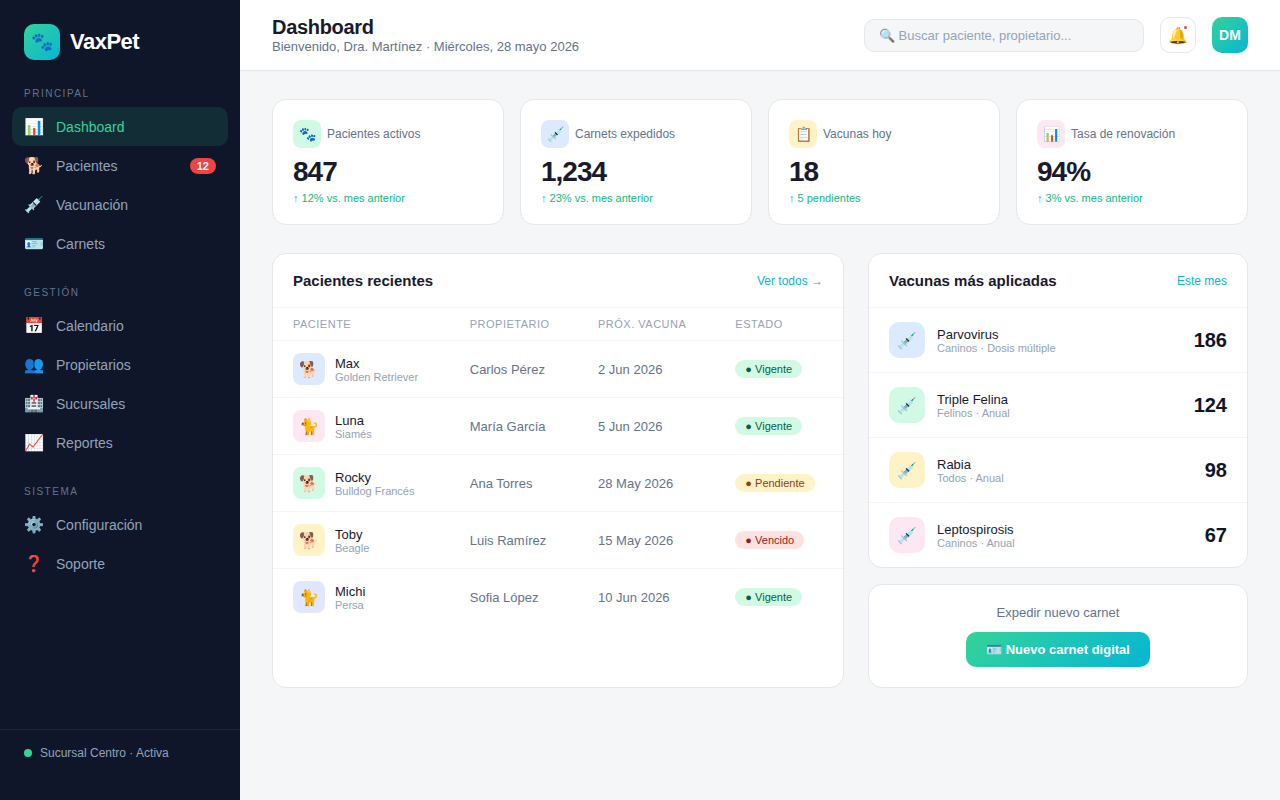Click Rocky's 'Pendiente' status badge

775,483
